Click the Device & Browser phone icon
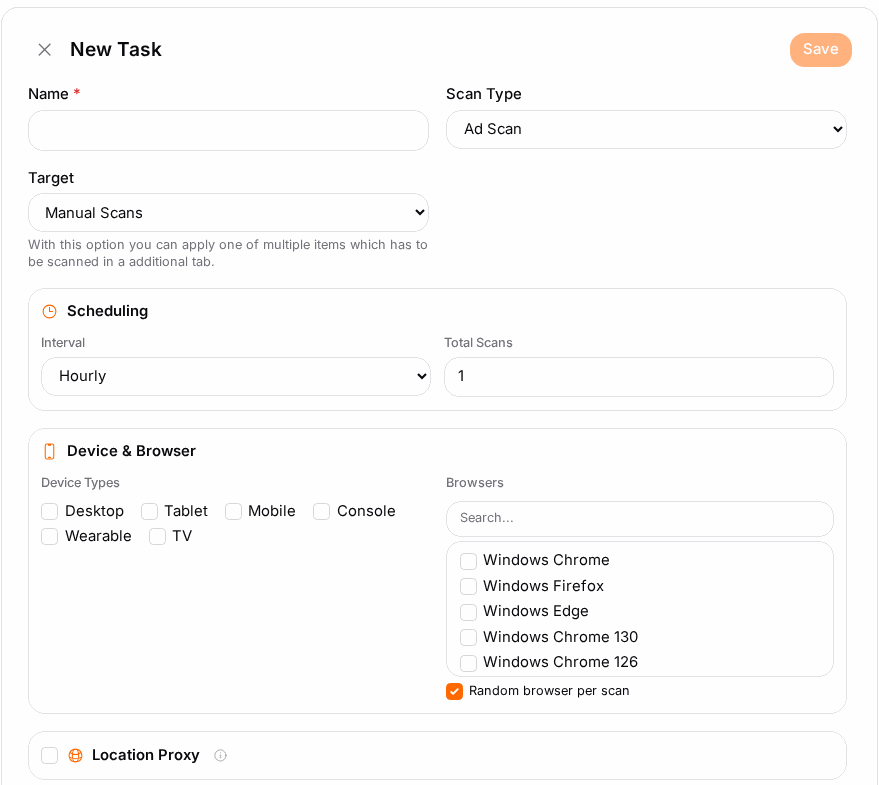Image resolution: width=879 pixels, height=785 pixels. 49,451
